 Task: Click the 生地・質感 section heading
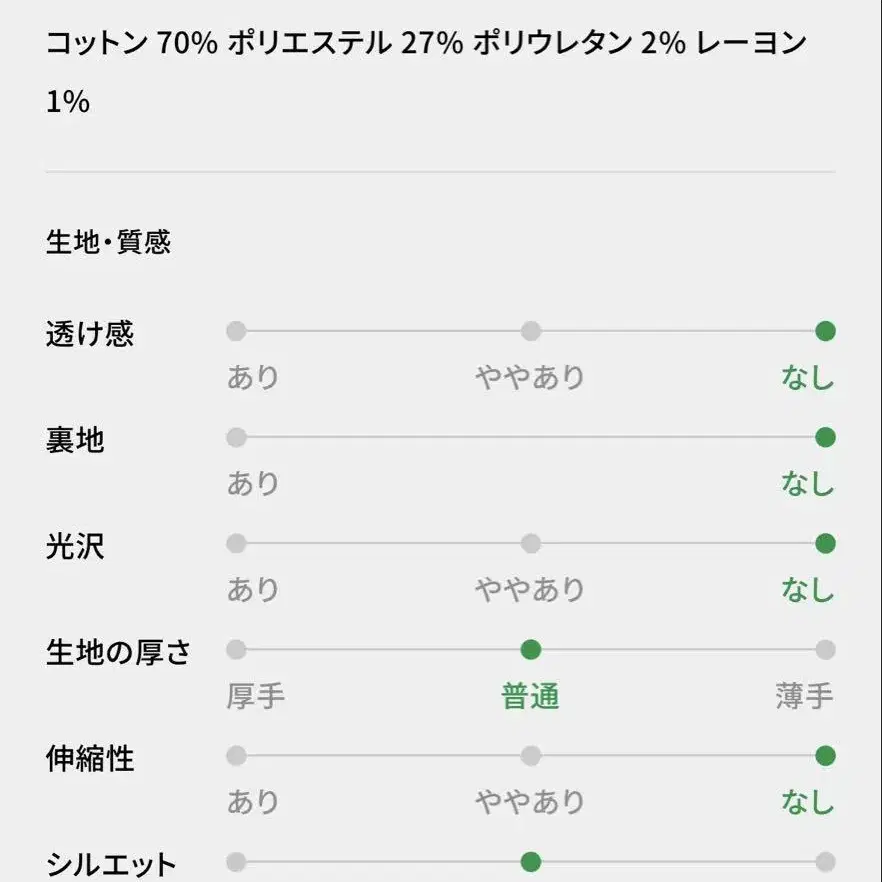pos(108,242)
